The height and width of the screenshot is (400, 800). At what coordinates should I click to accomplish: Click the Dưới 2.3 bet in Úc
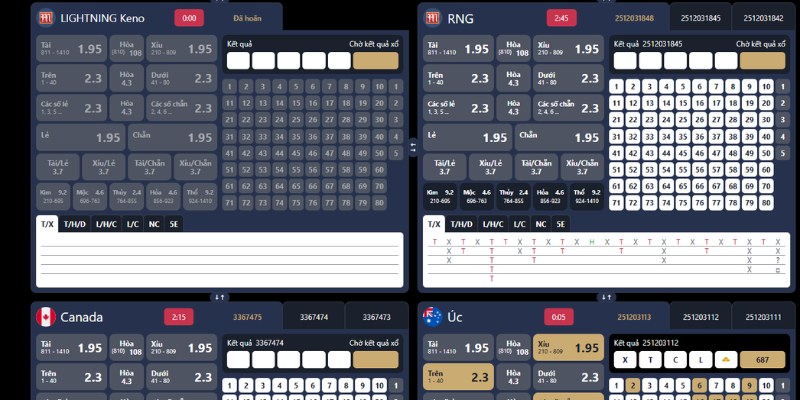568,377
